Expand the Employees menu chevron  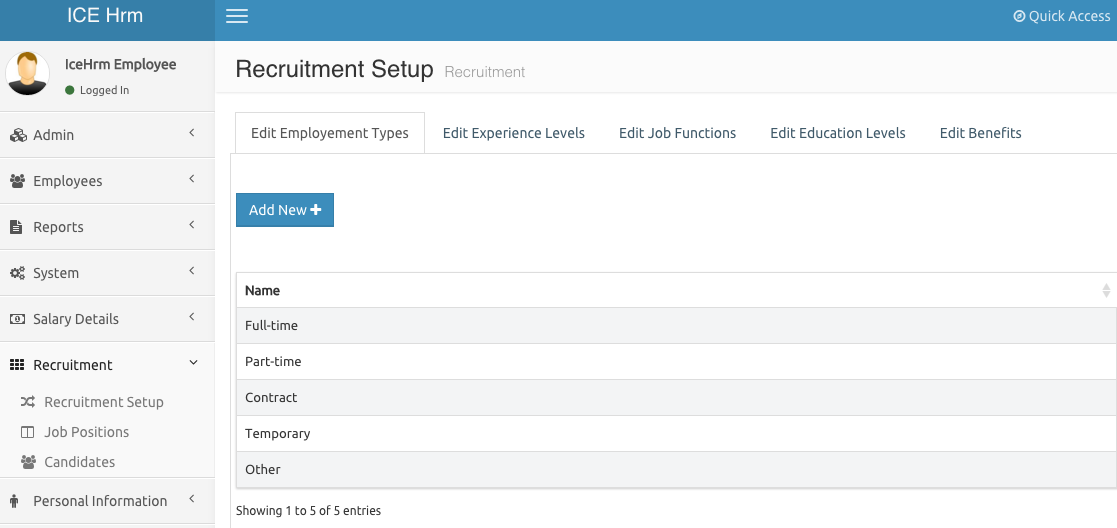click(x=192, y=180)
